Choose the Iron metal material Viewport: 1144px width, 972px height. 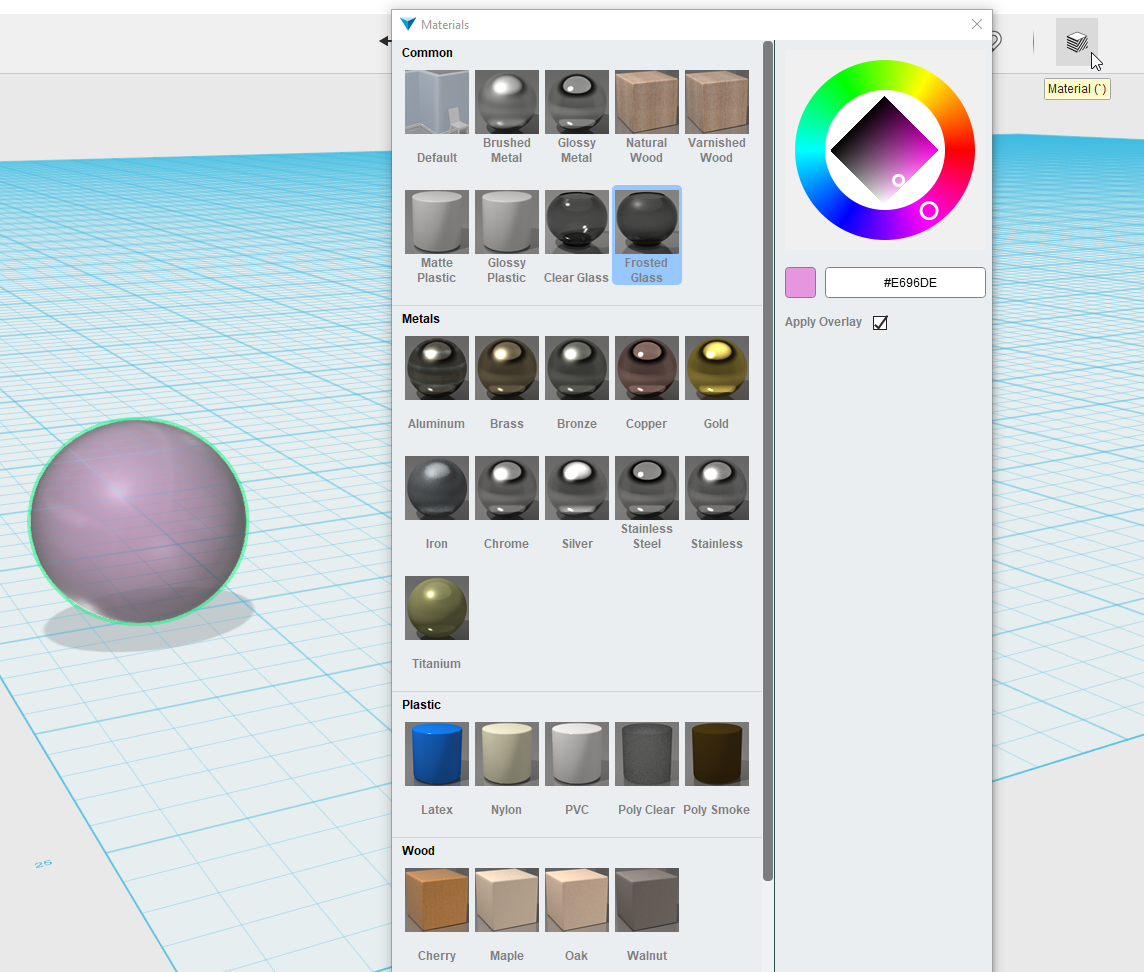click(436, 487)
